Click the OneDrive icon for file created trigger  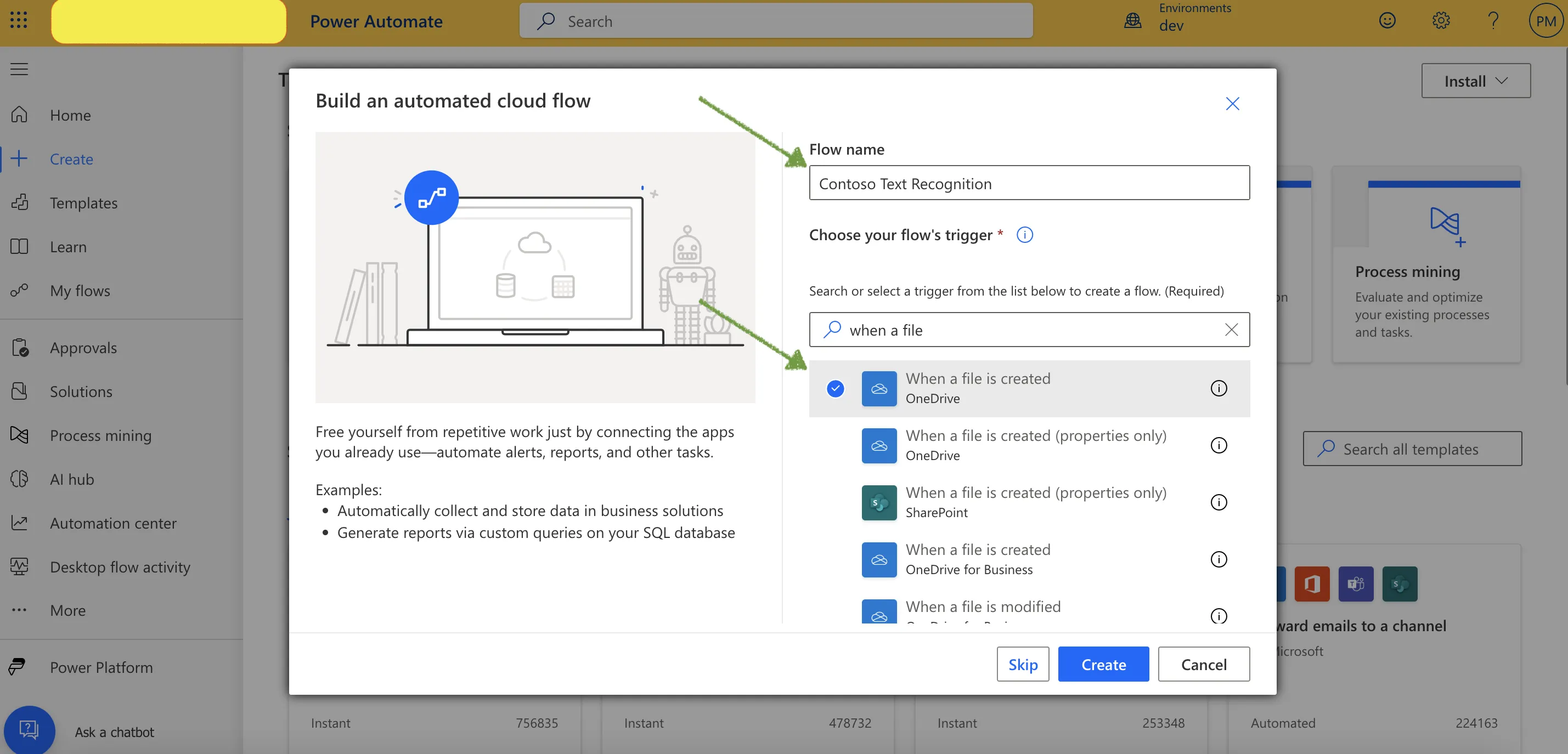click(879, 388)
